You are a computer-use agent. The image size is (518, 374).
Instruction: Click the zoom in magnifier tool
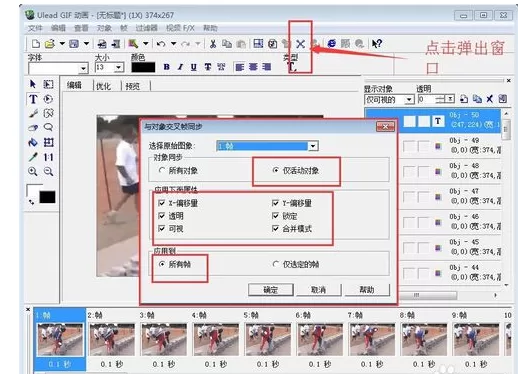[x=33, y=171]
